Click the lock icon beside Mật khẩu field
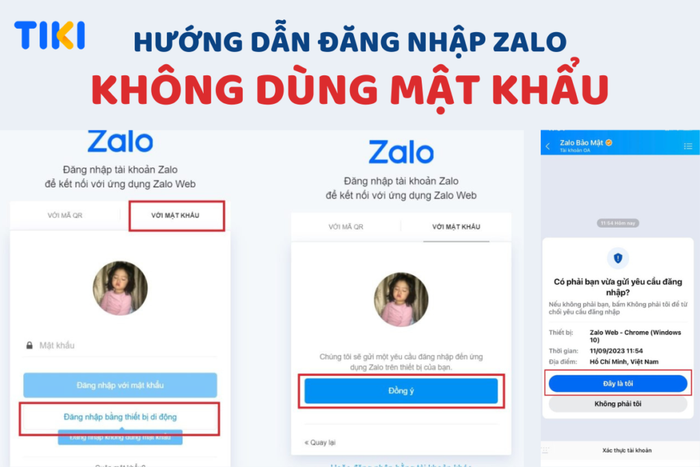This screenshot has height=467, width=700. click(x=29, y=345)
